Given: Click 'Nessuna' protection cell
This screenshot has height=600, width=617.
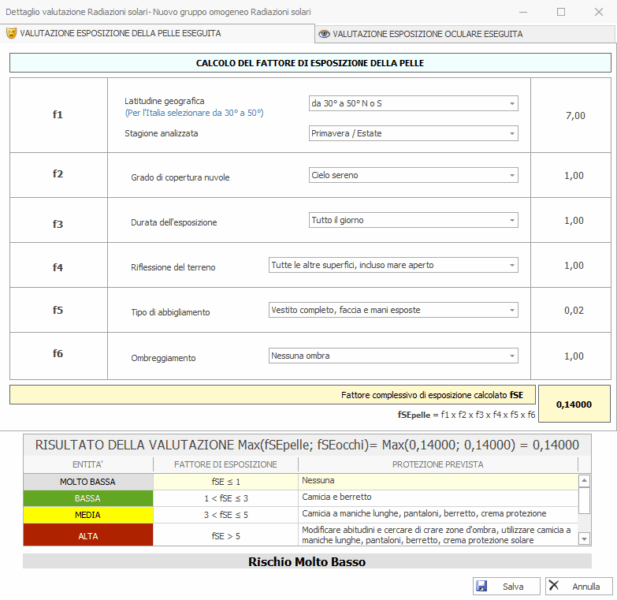Looking at the screenshot, I should [438, 481].
